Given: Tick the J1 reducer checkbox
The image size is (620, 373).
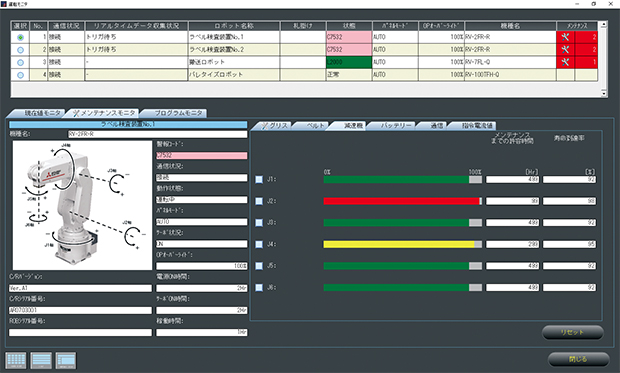Looking at the screenshot, I should (259, 180).
